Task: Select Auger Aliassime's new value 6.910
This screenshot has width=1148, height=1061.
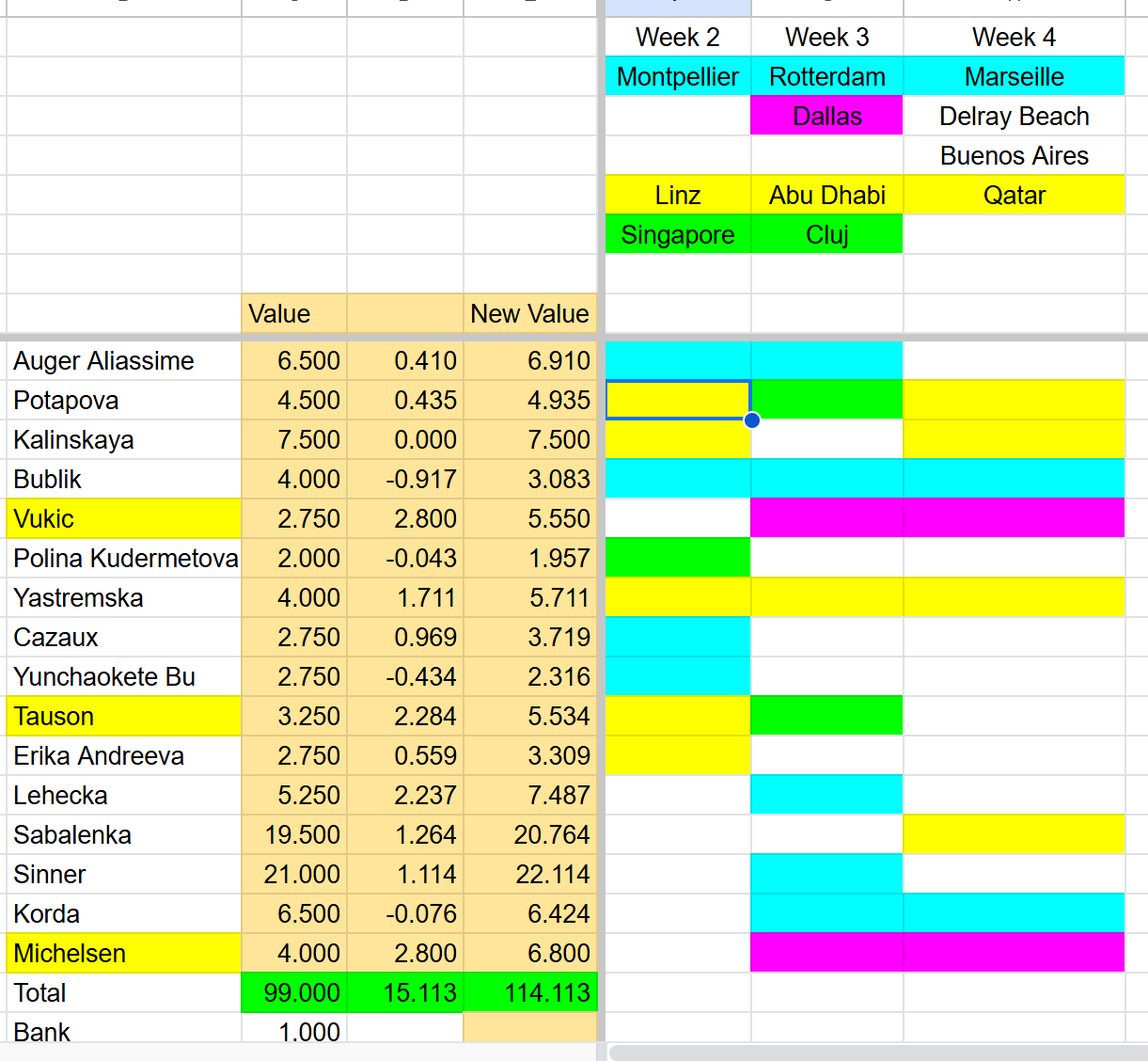Action: (x=530, y=361)
